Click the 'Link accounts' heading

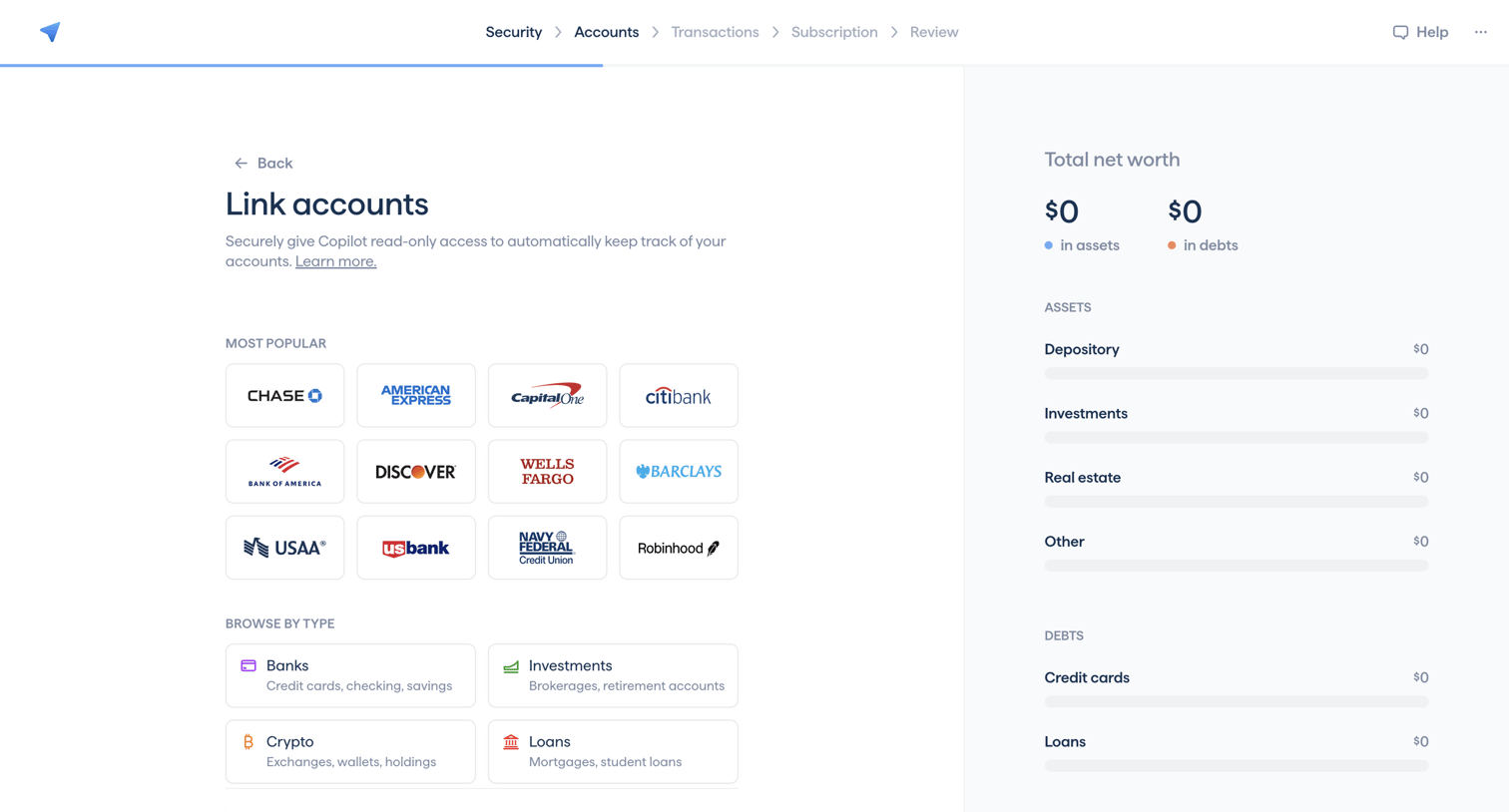pyautogui.click(x=326, y=204)
